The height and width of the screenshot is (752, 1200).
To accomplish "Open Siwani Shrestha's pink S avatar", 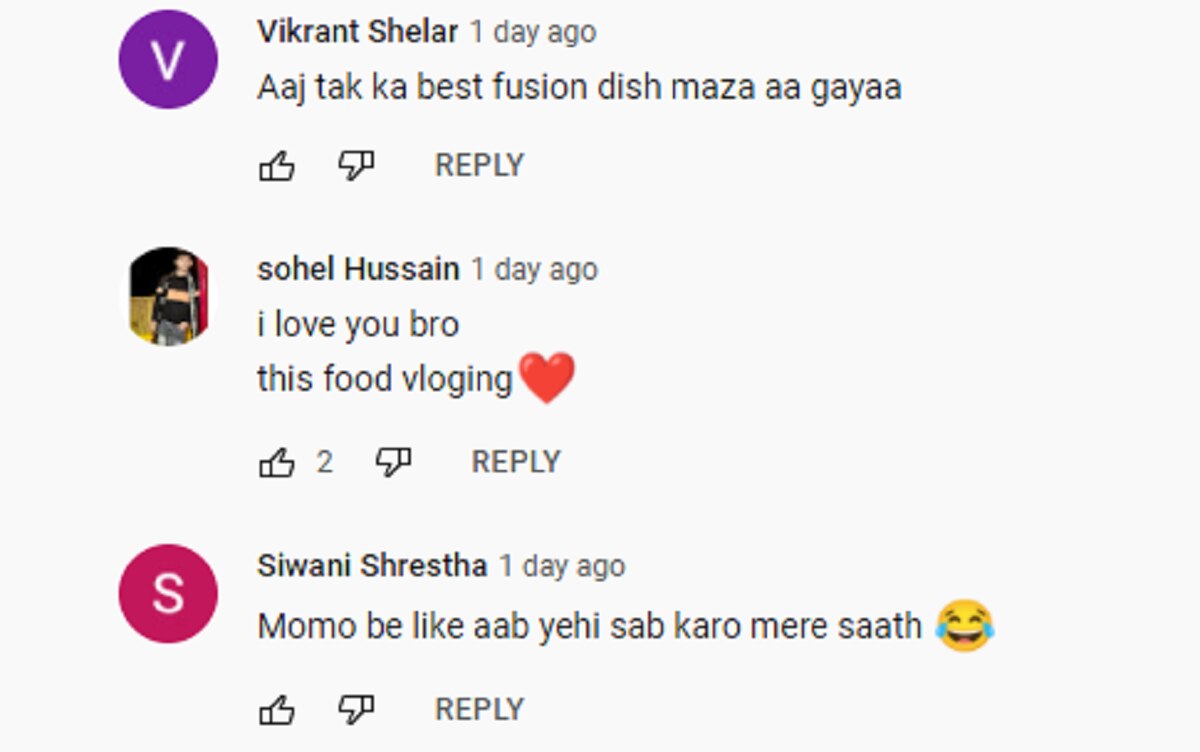I will click(168, 593).
